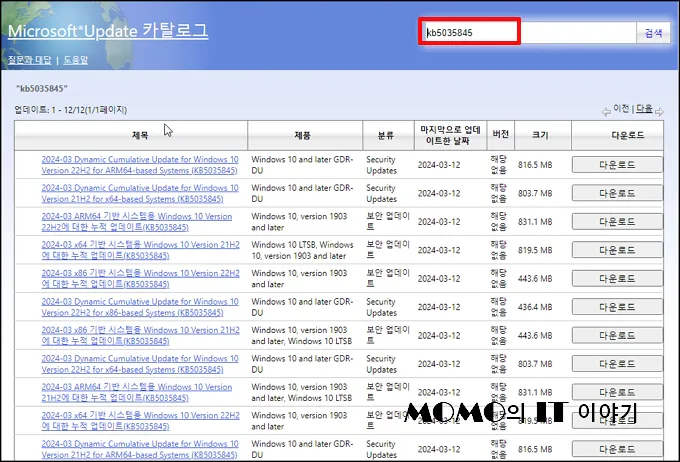
Task: Click the 819.5 MB size in x64 21H2 row
Action: (x=535, y=250)
